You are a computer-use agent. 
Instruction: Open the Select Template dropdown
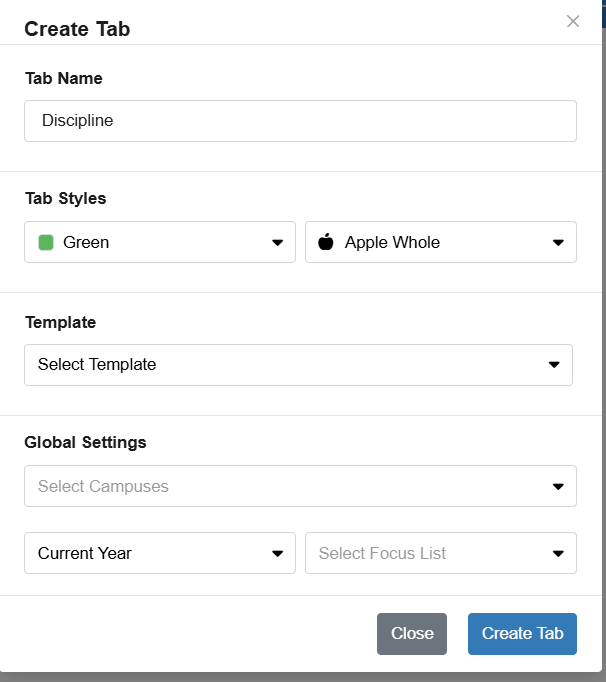[298, 365]
